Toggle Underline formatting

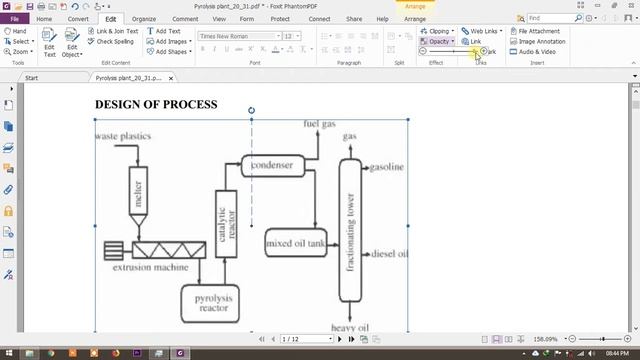227,49
